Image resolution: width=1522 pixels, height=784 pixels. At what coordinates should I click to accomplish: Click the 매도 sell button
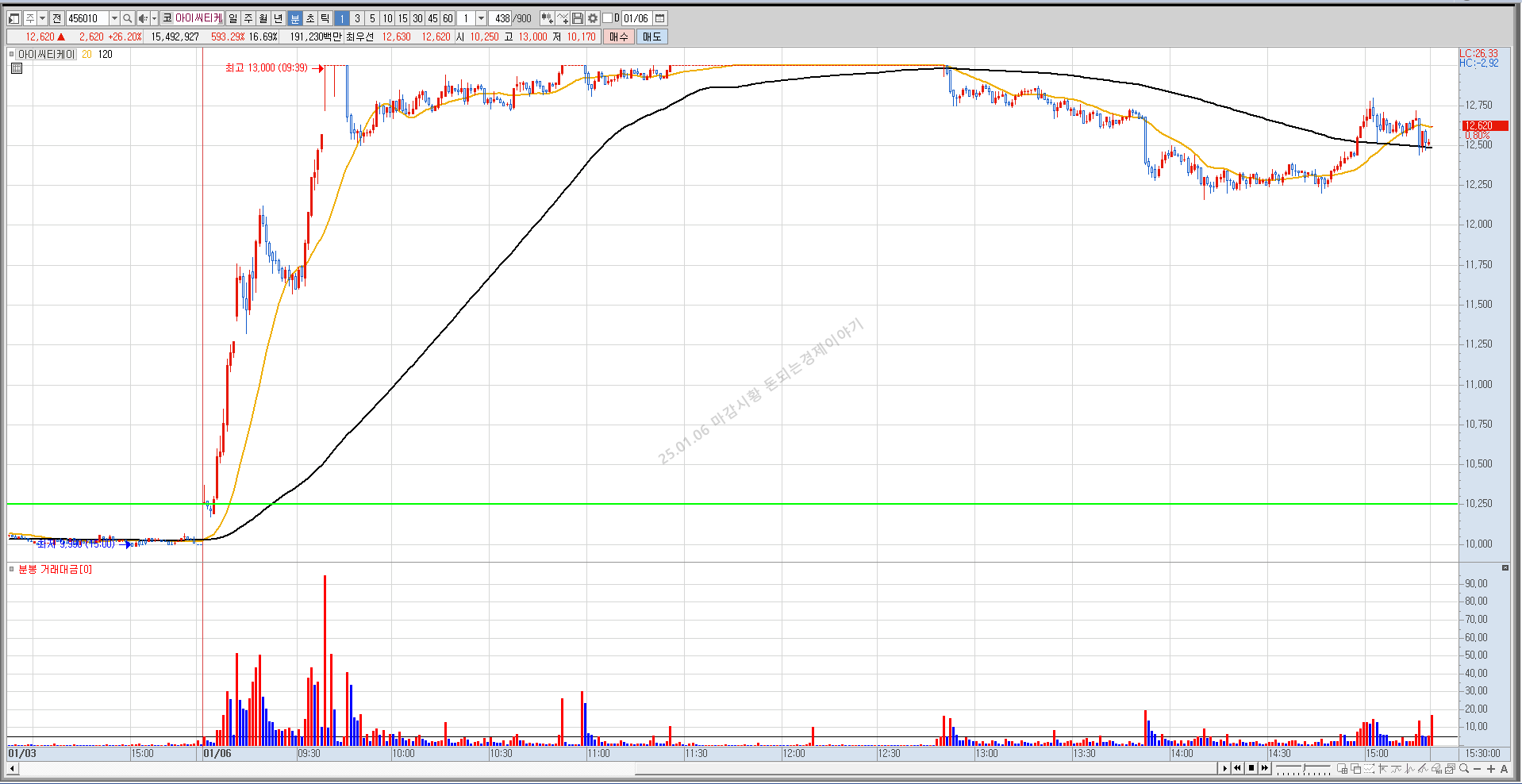[x=651, y=37]
